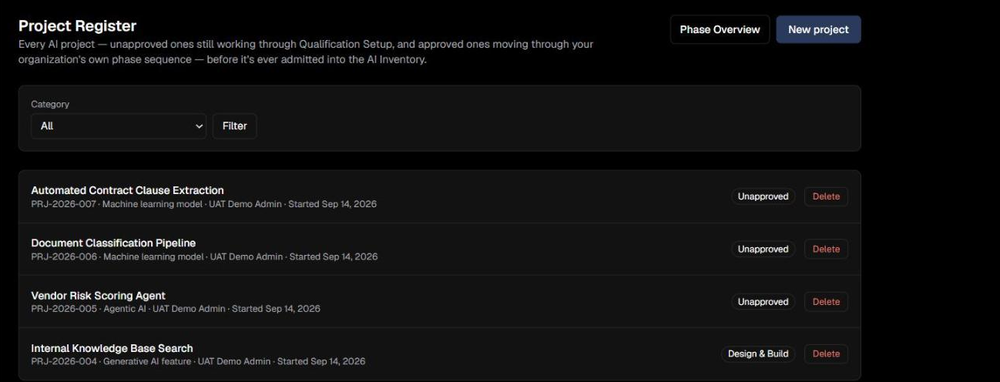Viewport: 1000px width, 382px height.
Task: Create a New project
Action: (x=818, y=29)
